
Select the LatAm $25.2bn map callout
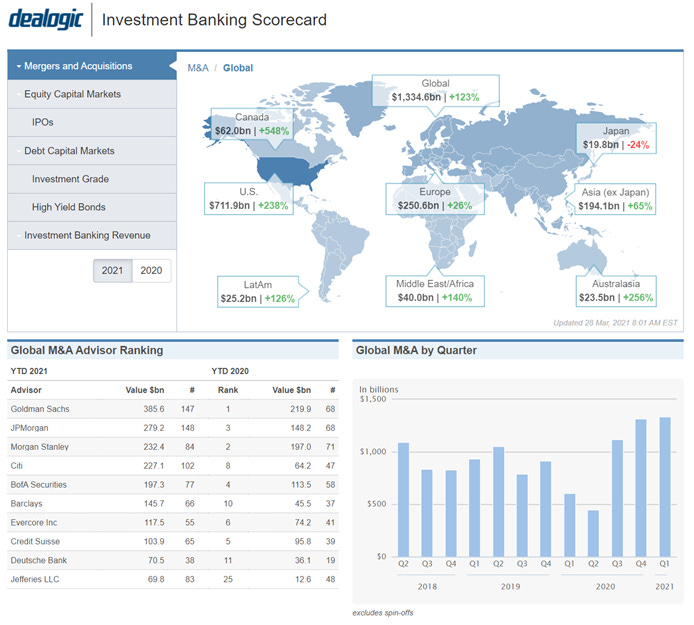[258, 292]
